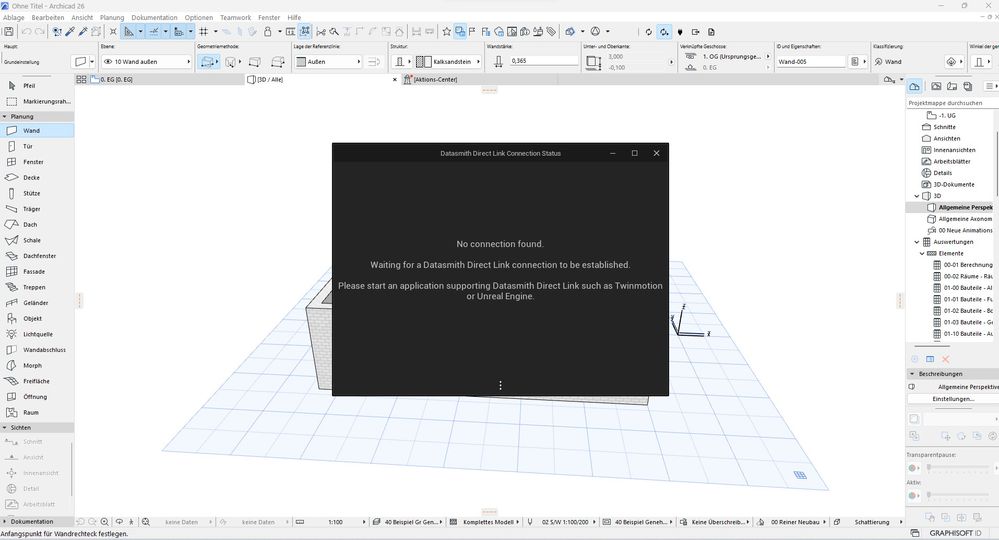Collapse the 3D folder in navigator

click(x=917, y=196)
